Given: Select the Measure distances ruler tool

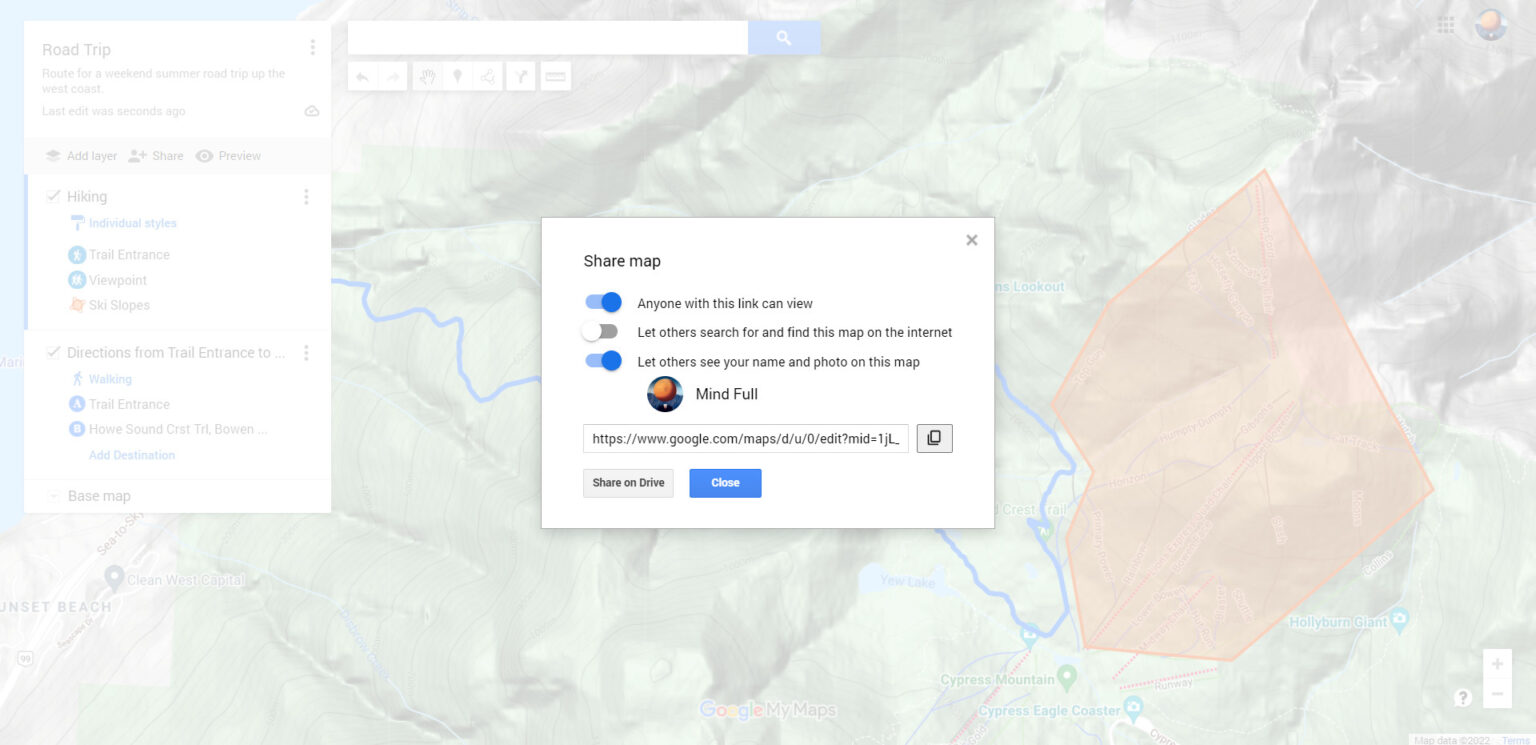Looking at the screenshot, I should (555, 76).
